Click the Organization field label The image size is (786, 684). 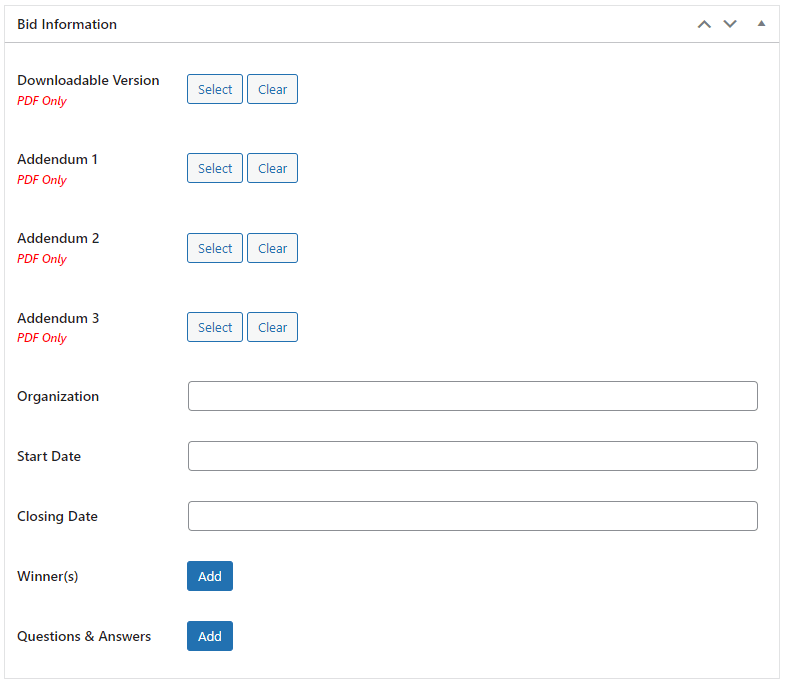pos(58,396)
